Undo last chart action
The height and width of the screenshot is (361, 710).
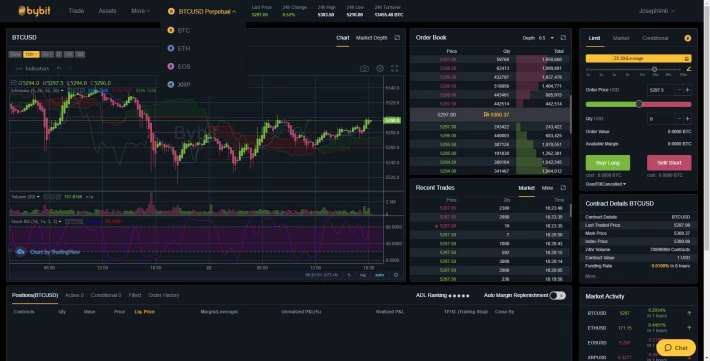point(59,68)
